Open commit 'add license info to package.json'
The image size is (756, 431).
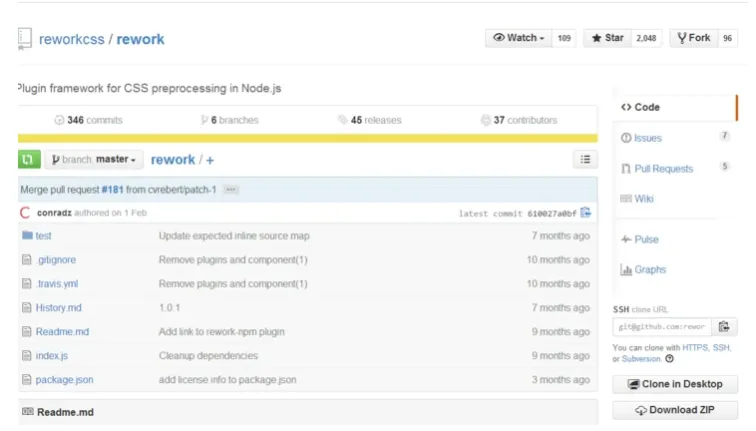pos(228,380)
